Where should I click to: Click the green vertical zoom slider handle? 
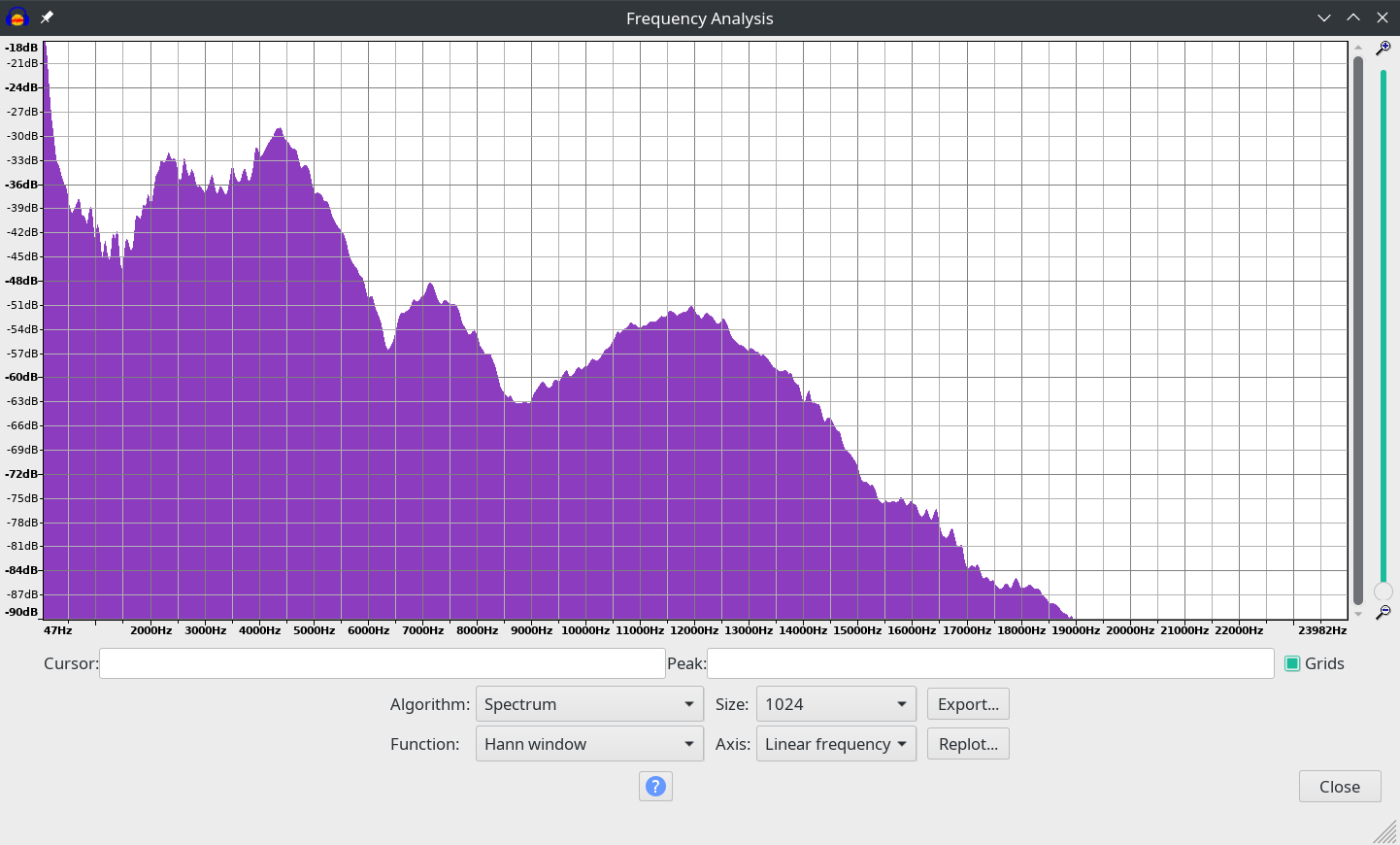point(1383,591)
